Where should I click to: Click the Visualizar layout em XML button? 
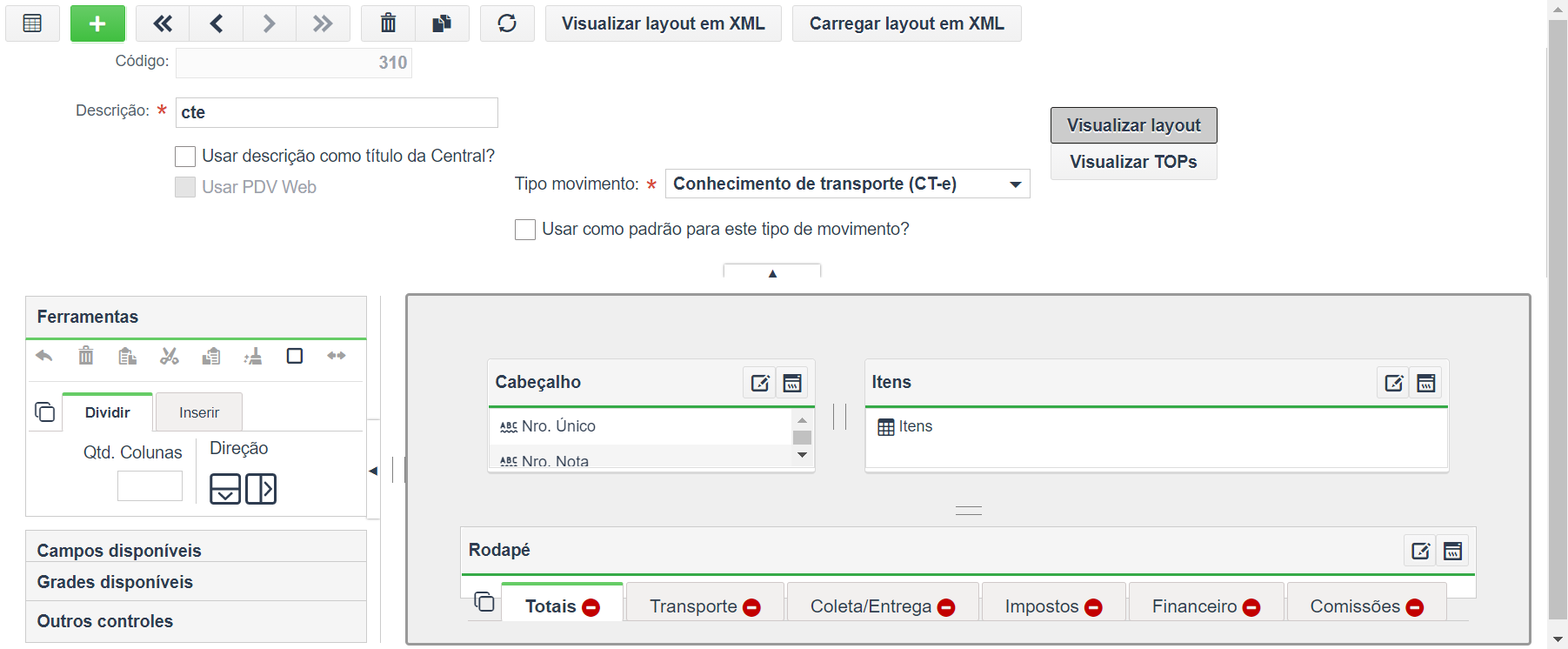(664, 23)
